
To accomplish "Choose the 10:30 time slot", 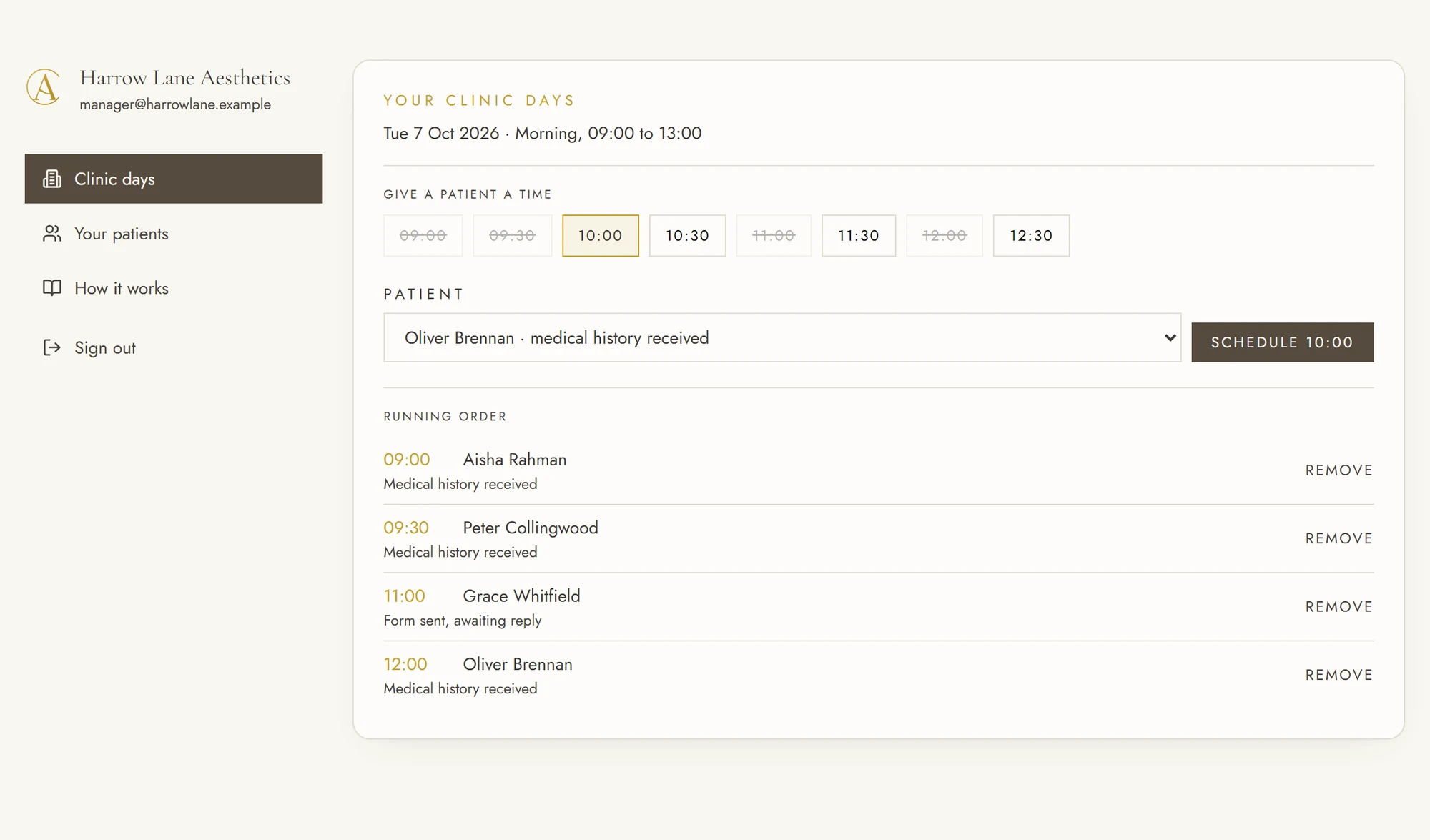I will click(687, 236).
